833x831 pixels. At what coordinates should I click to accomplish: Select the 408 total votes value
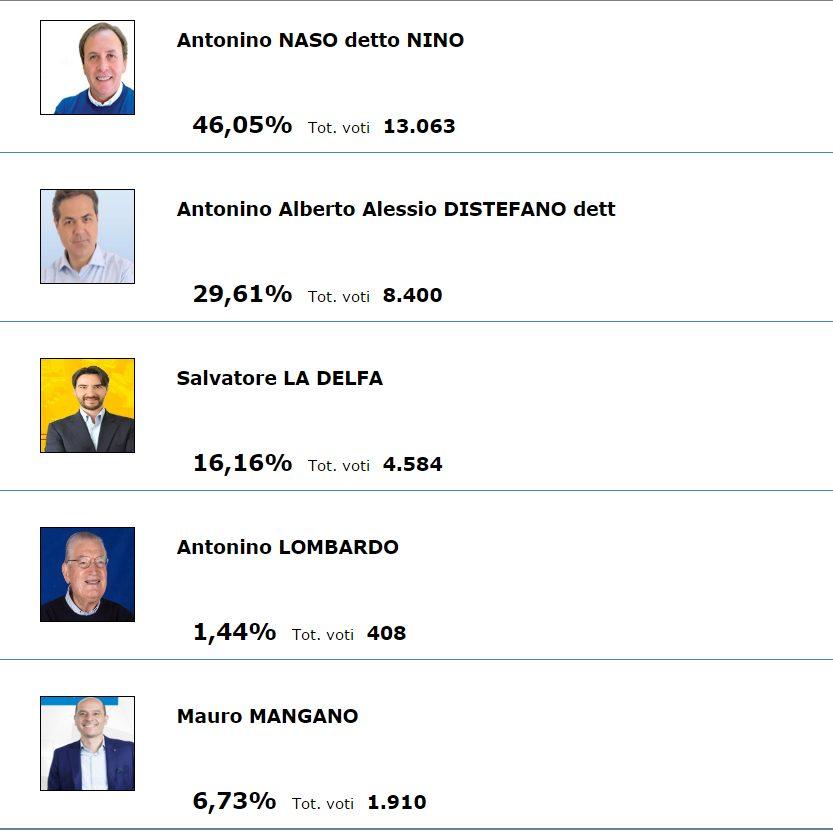point(386,634)
